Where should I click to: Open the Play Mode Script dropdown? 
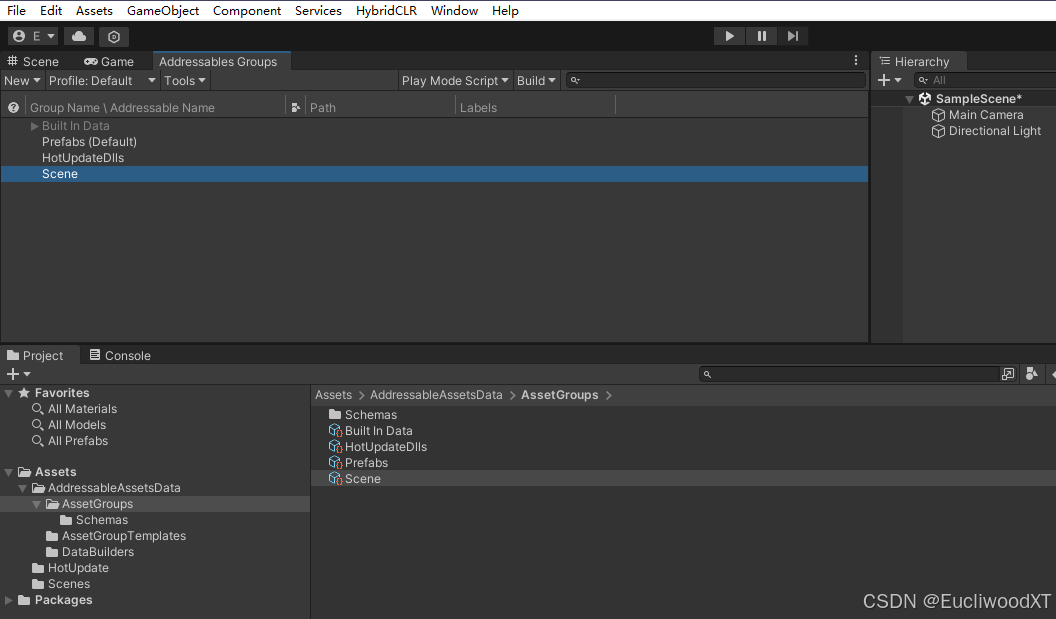pos(455,80)
